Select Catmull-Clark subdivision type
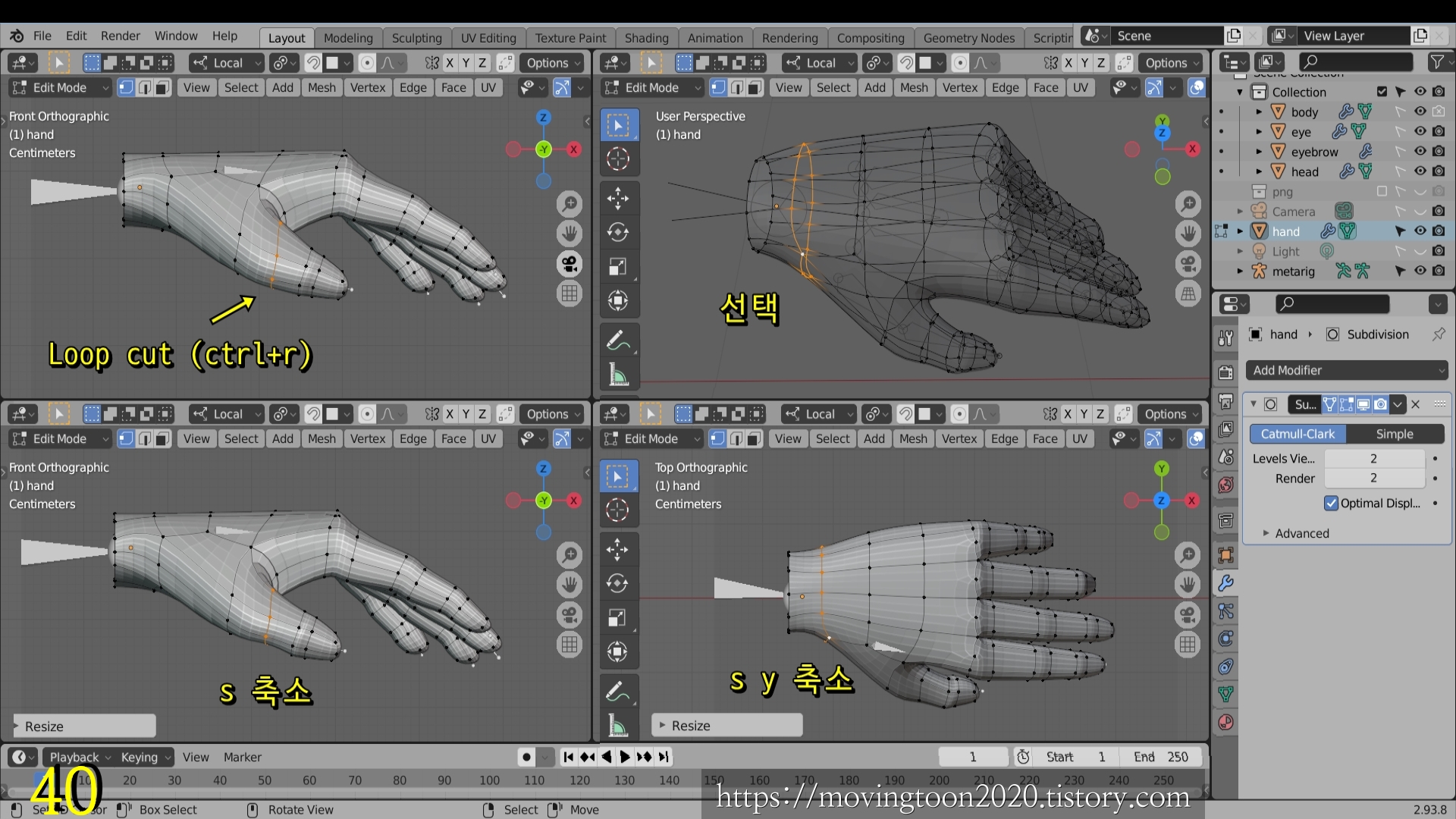Screen dimensions: 1456x819 (x=1298, y=434)
